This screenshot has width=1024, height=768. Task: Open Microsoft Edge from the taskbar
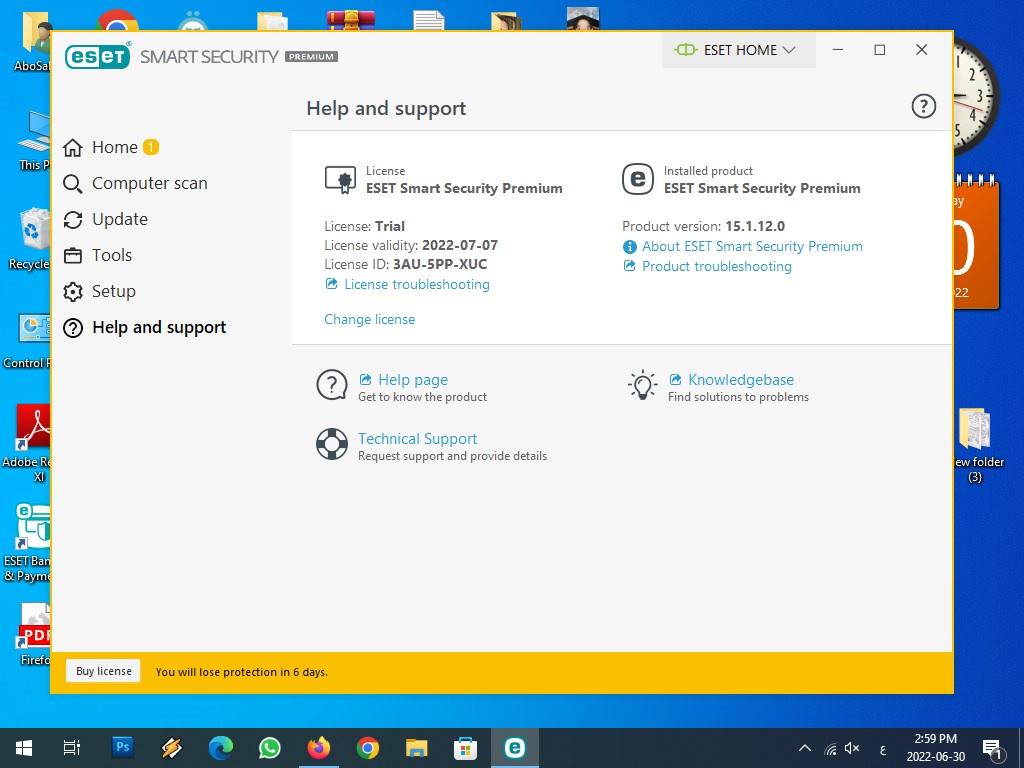click(x=221, y=748)
